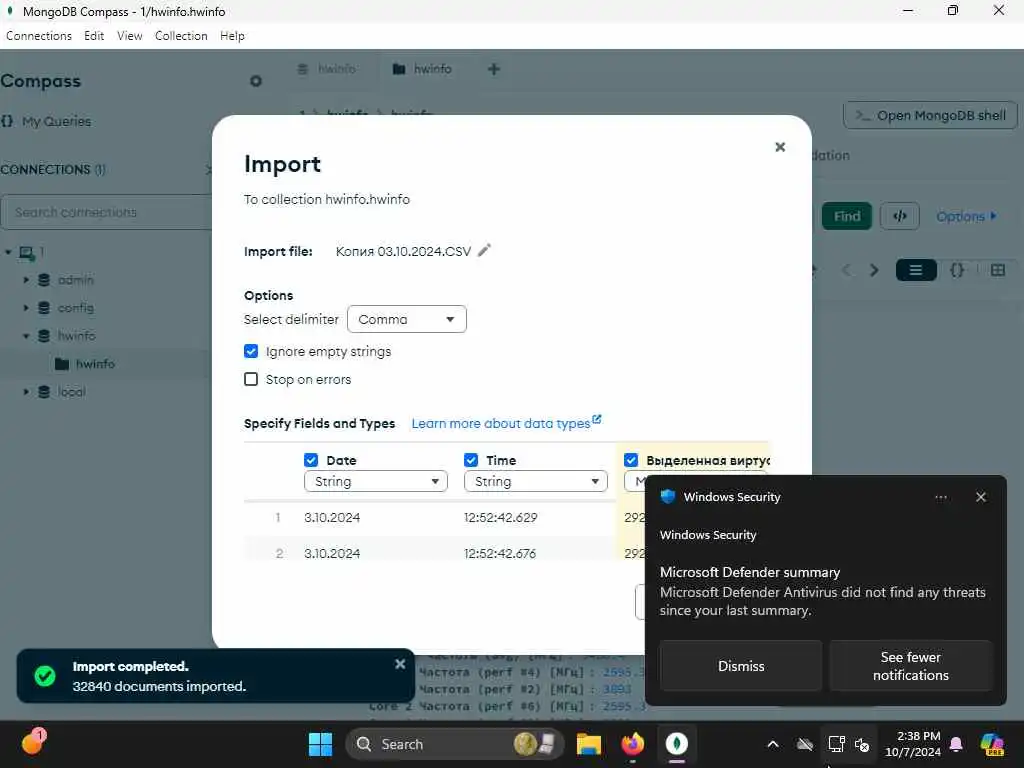
Task: Click the network tray icon
Action: [x=836, y=744]
